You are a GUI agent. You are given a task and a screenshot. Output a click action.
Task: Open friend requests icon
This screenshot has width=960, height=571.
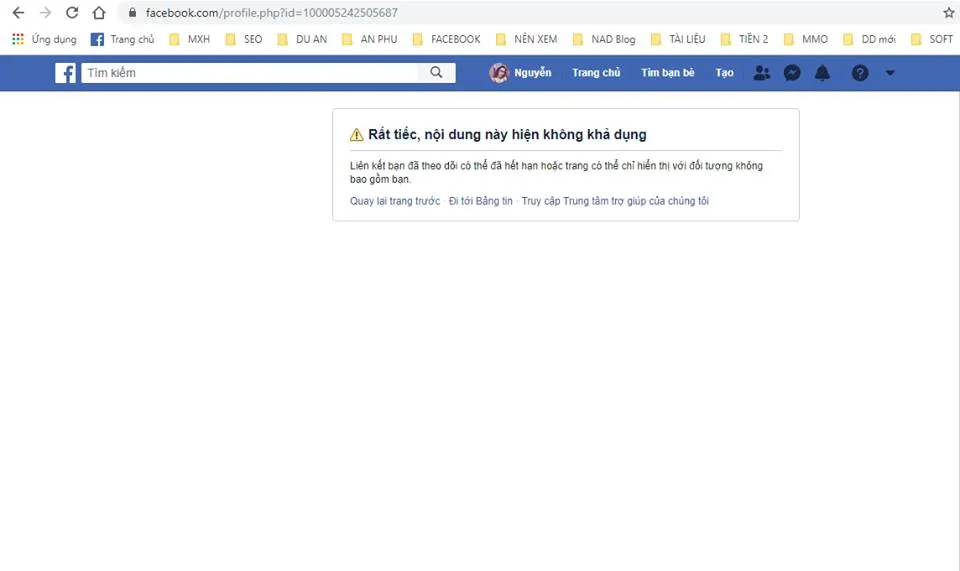coord(762,73)
